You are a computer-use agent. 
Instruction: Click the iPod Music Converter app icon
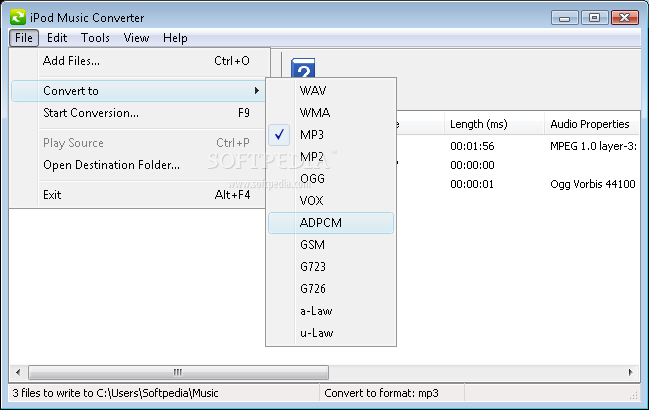click(x=18, y=17)
